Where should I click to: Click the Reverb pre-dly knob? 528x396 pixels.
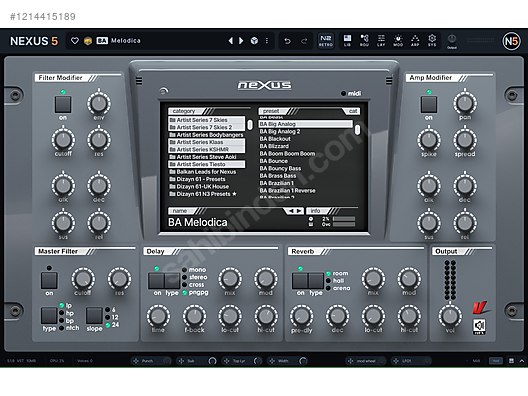(301, 317)
